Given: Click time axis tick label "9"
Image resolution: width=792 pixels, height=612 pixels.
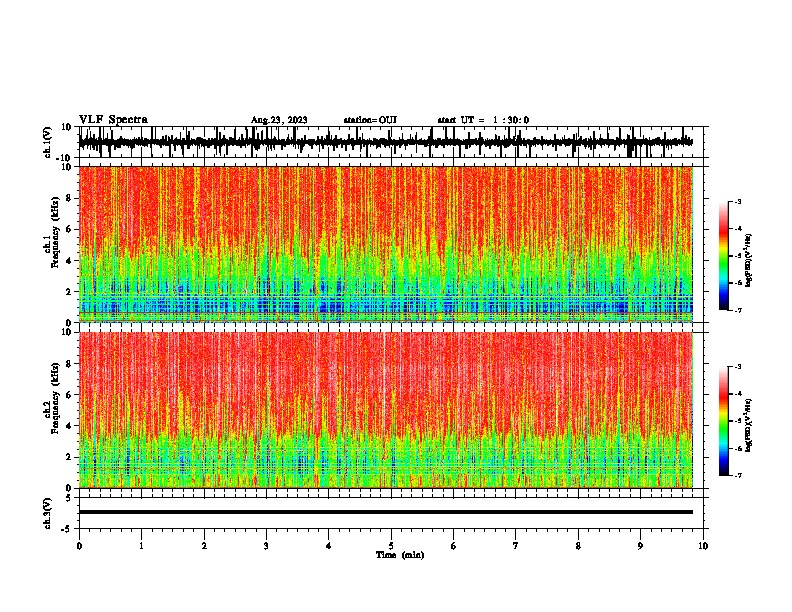Looking at the screenshot, I should point(640,546).
